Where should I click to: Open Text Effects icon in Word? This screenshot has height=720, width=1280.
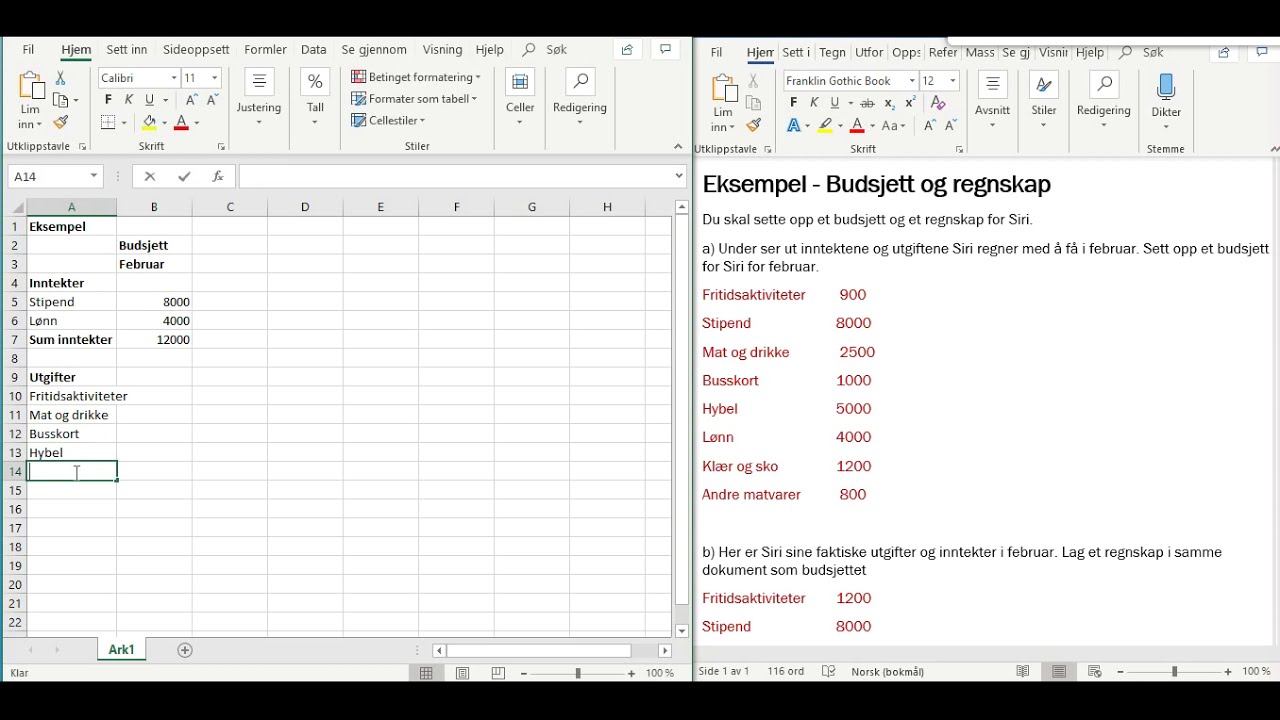tap(796, 126)
